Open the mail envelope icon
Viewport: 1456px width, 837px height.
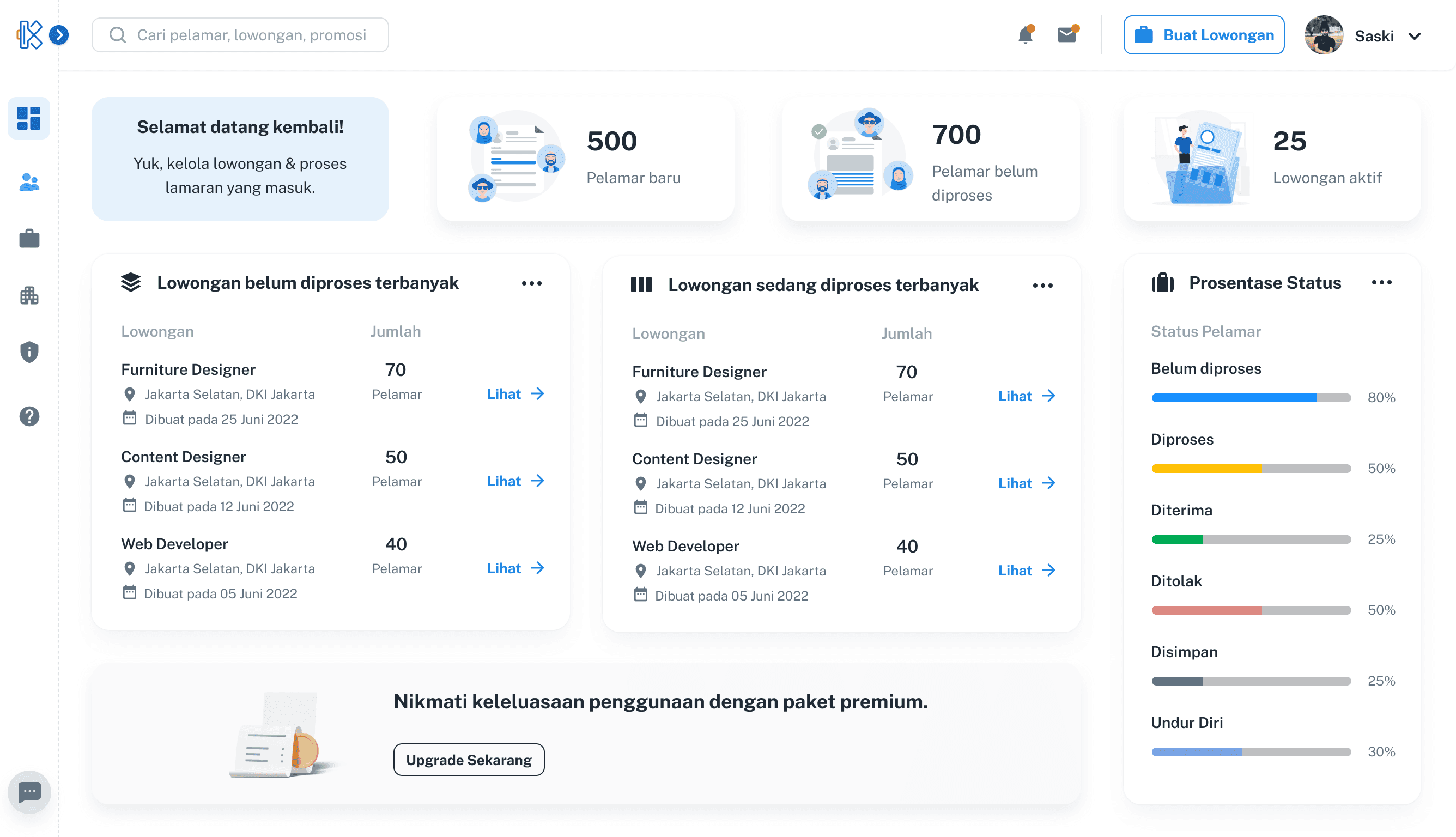point(1067,35)
